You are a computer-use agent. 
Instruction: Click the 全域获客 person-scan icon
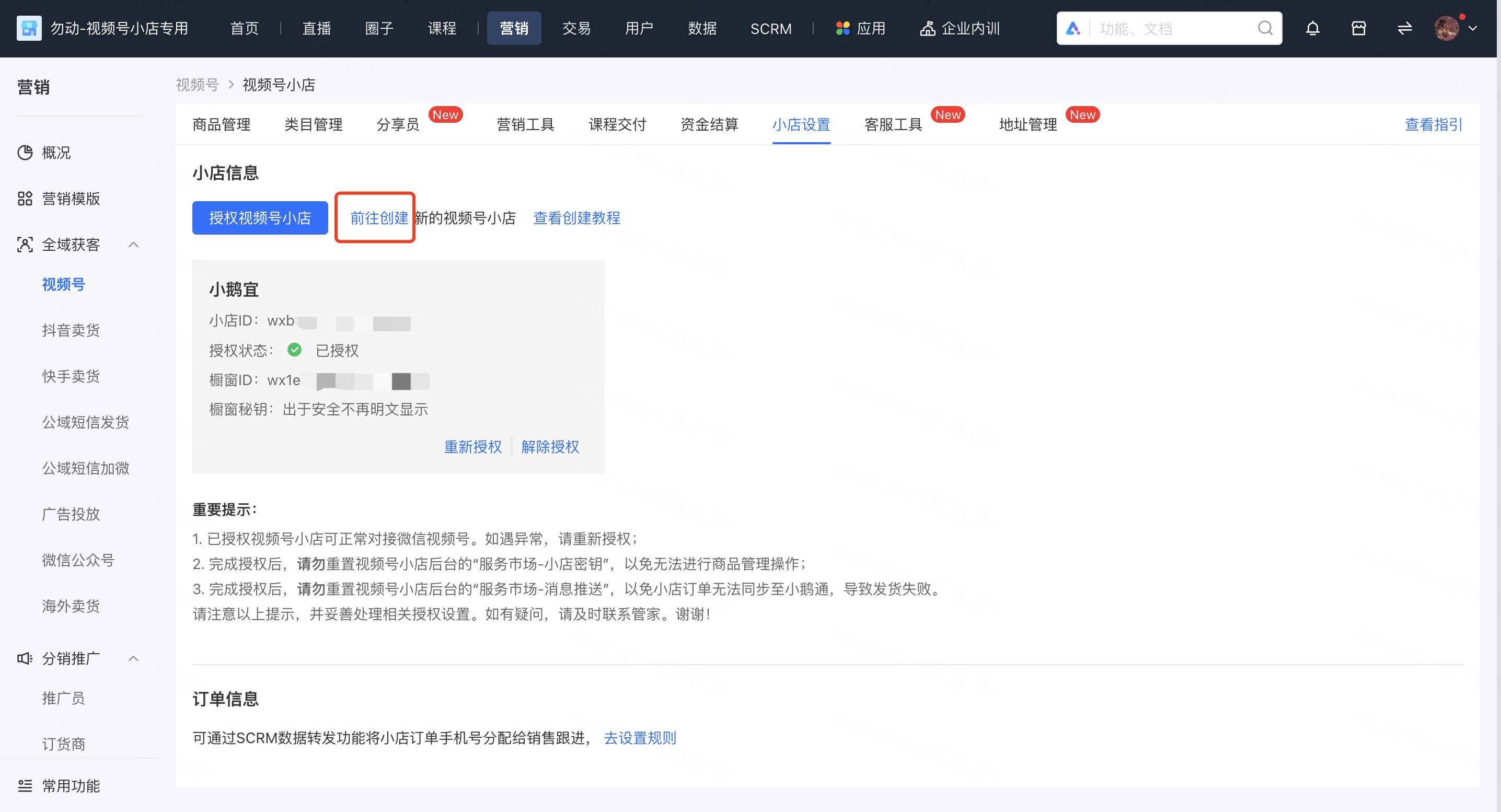click(25, 245)
